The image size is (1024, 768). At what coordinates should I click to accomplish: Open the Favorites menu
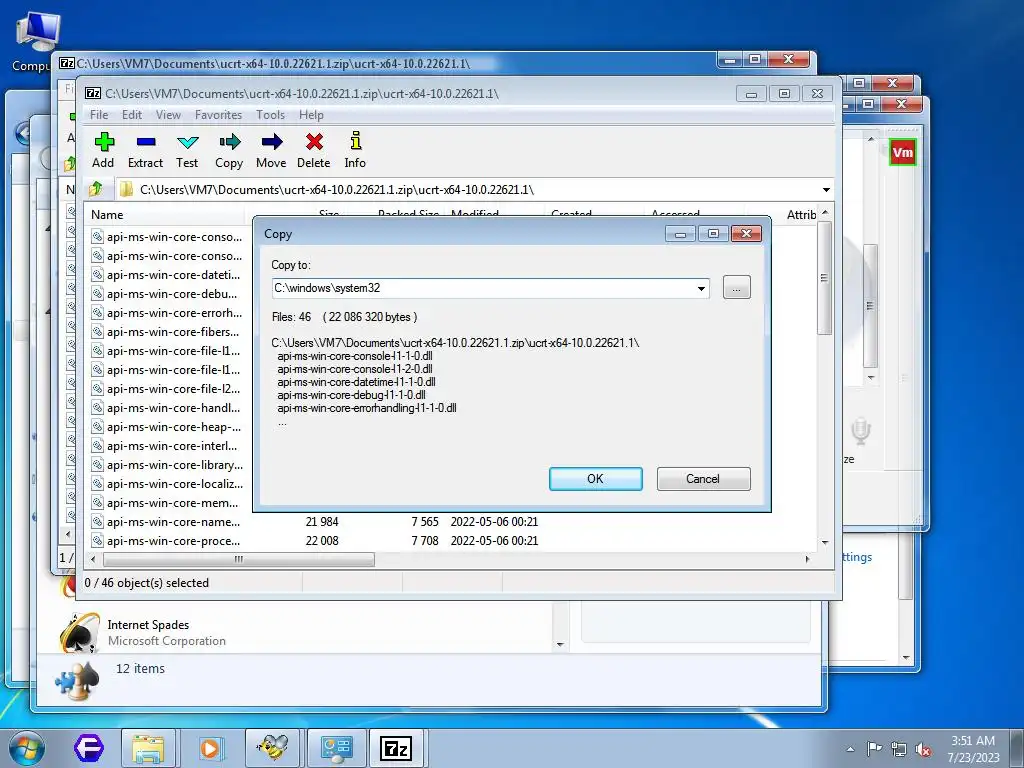[219, 115]
